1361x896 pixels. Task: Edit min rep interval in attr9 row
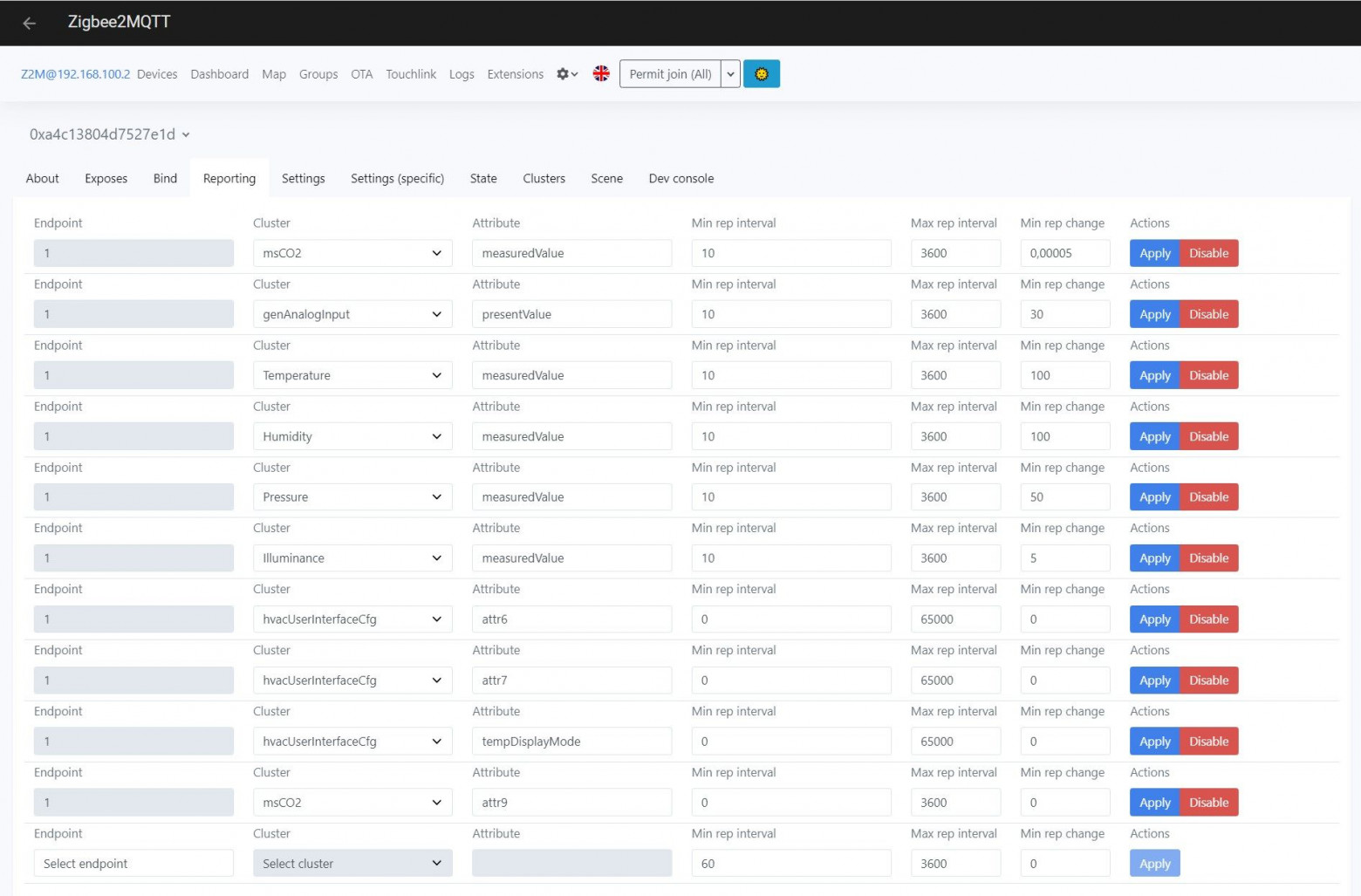point(791,803)
